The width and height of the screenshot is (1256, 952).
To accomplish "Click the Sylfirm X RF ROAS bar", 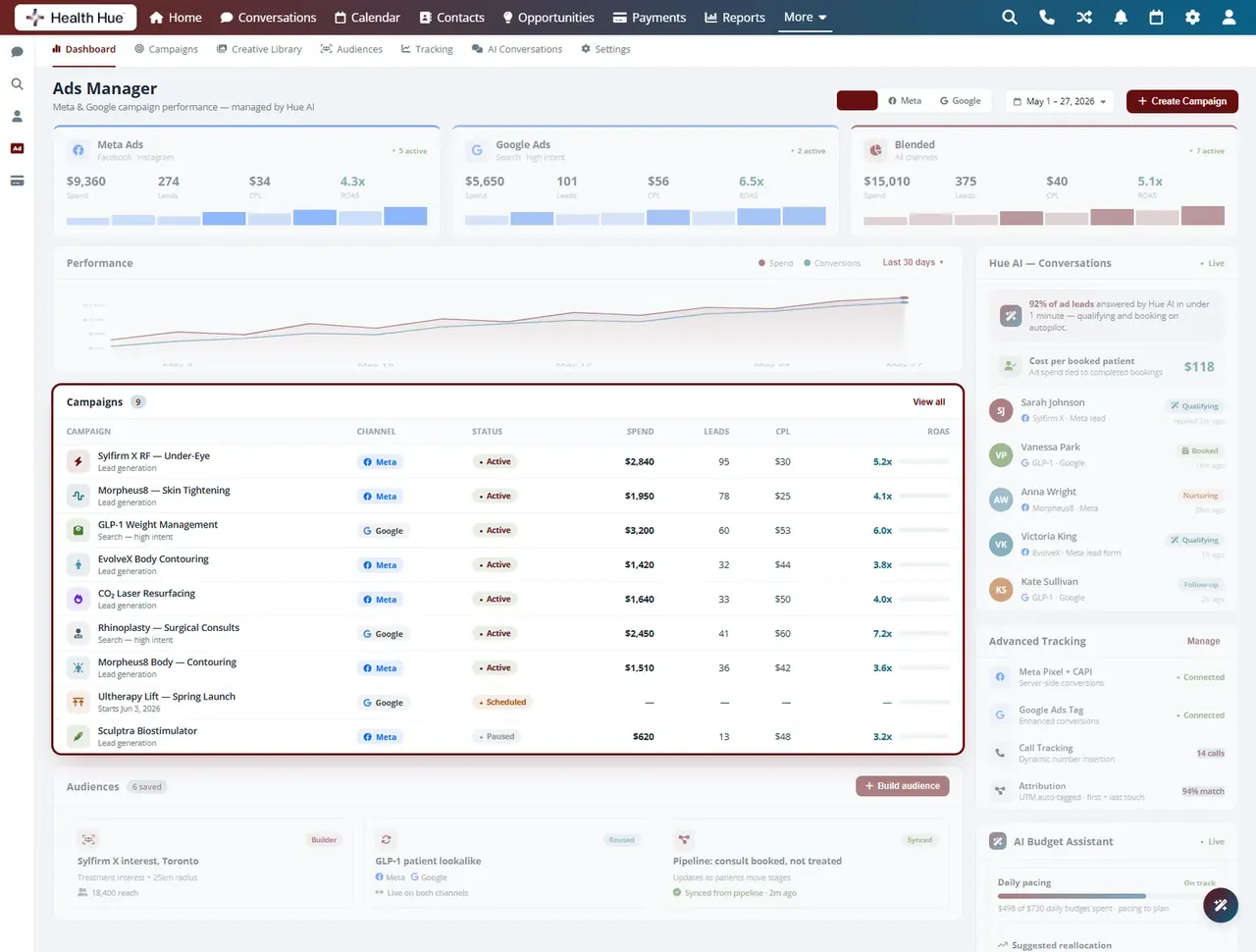I will click(x=924, y=461).
